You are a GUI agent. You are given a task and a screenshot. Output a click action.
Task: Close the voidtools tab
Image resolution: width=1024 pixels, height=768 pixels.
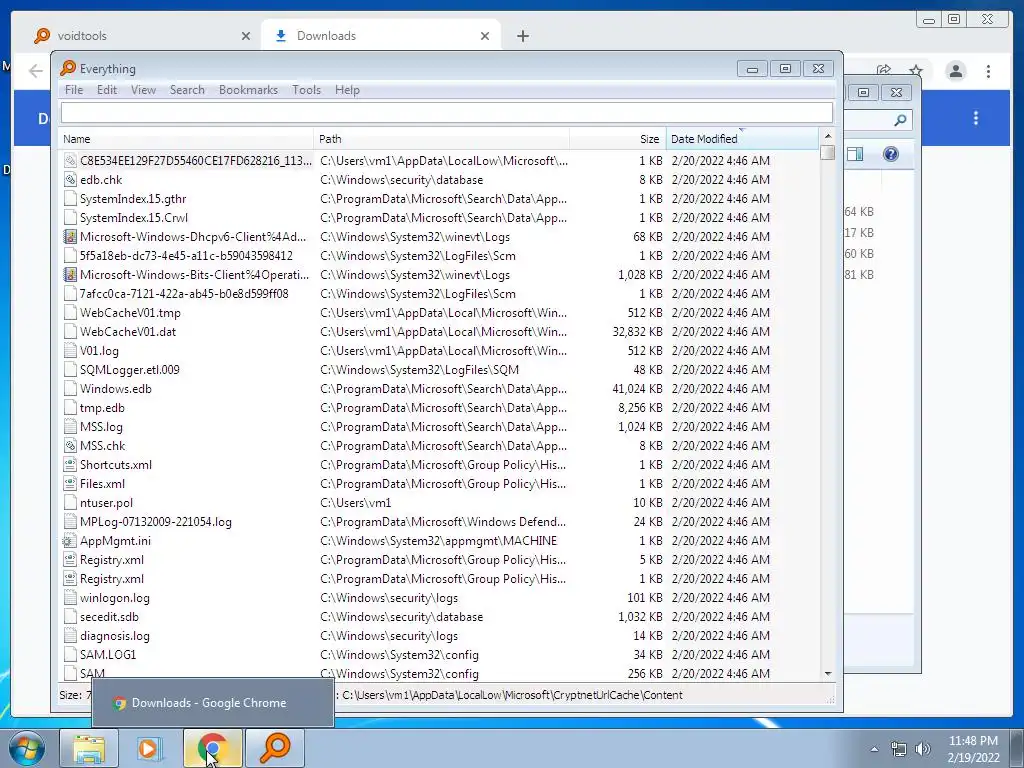(246, 36)
